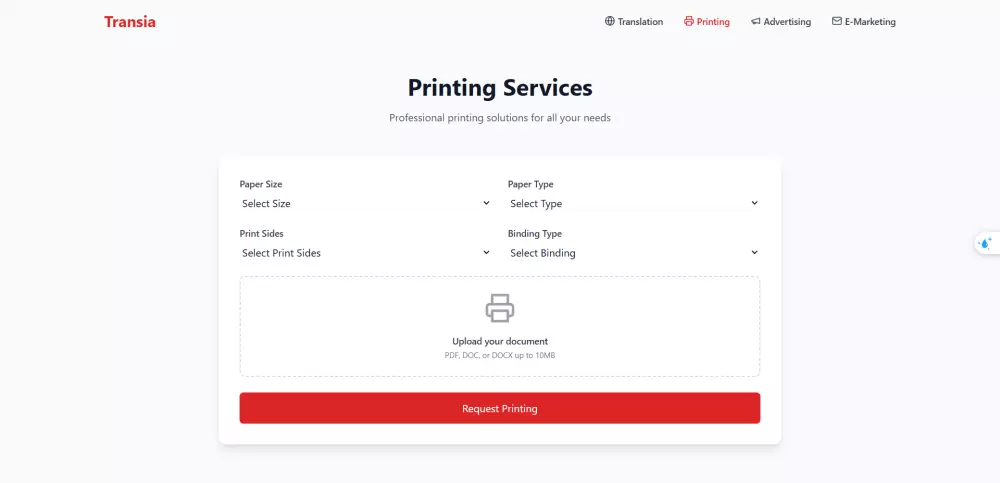Open the Print Sides dropdown
Image resolution: width=1000 pixels, height=483 pixels.
click(x=365, y=253)
